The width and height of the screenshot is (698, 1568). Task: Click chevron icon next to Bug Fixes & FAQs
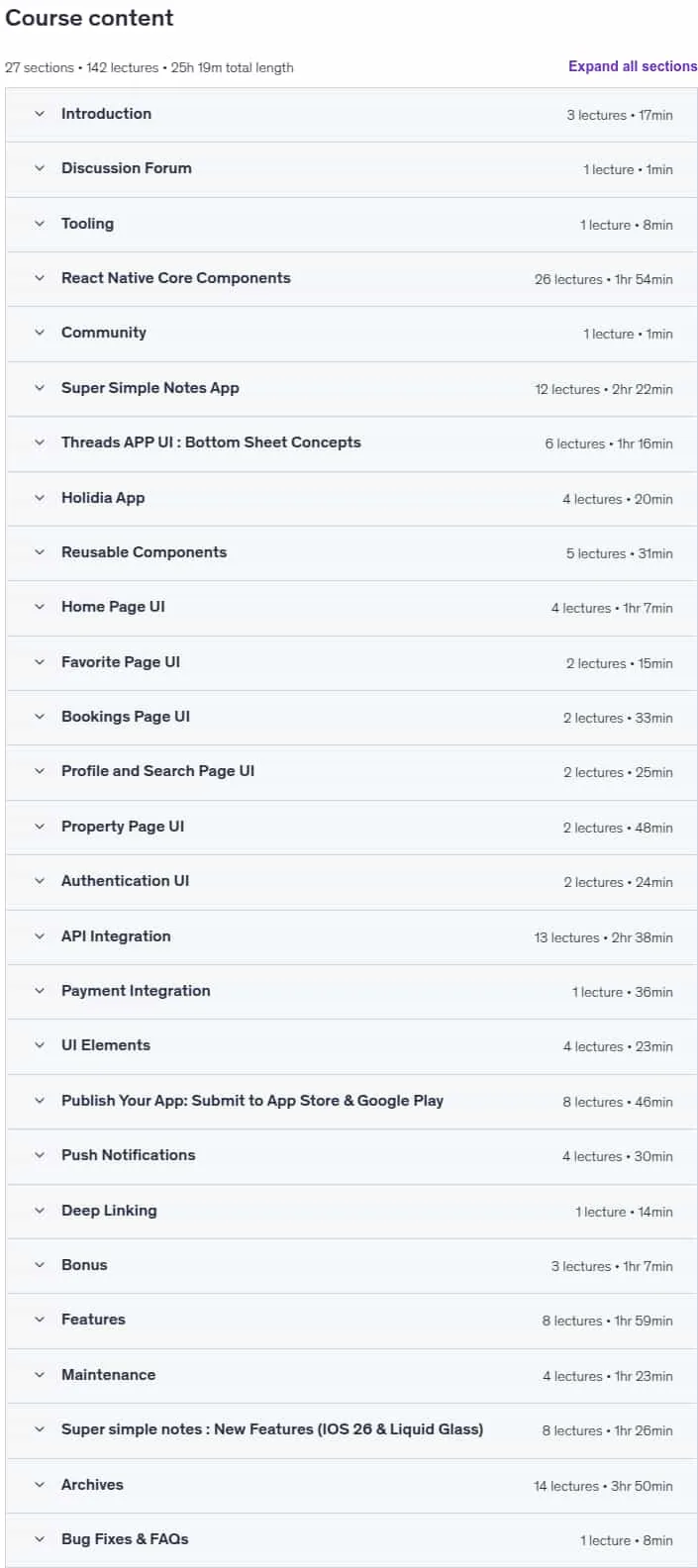(40, 1539)
